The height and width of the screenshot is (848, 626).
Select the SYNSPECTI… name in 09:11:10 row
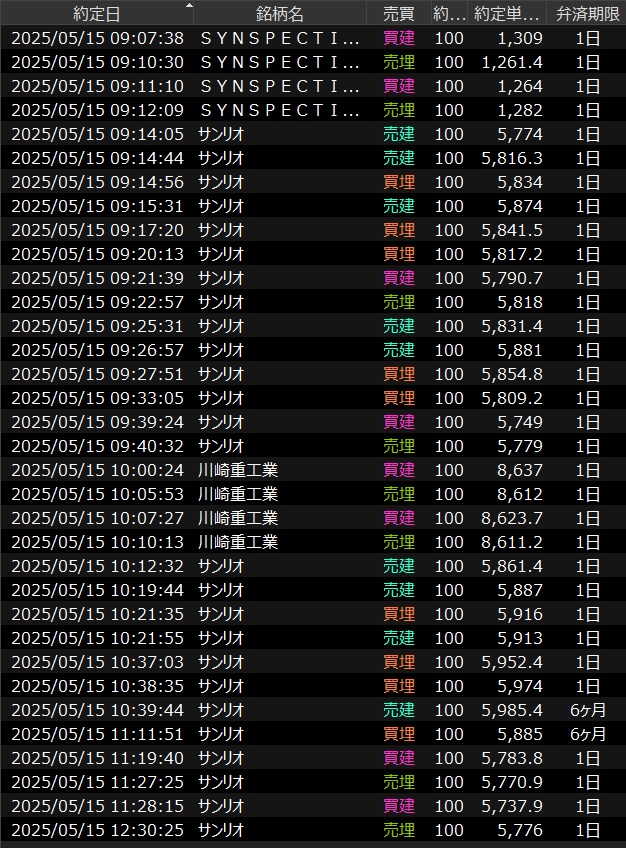[279, 86]
